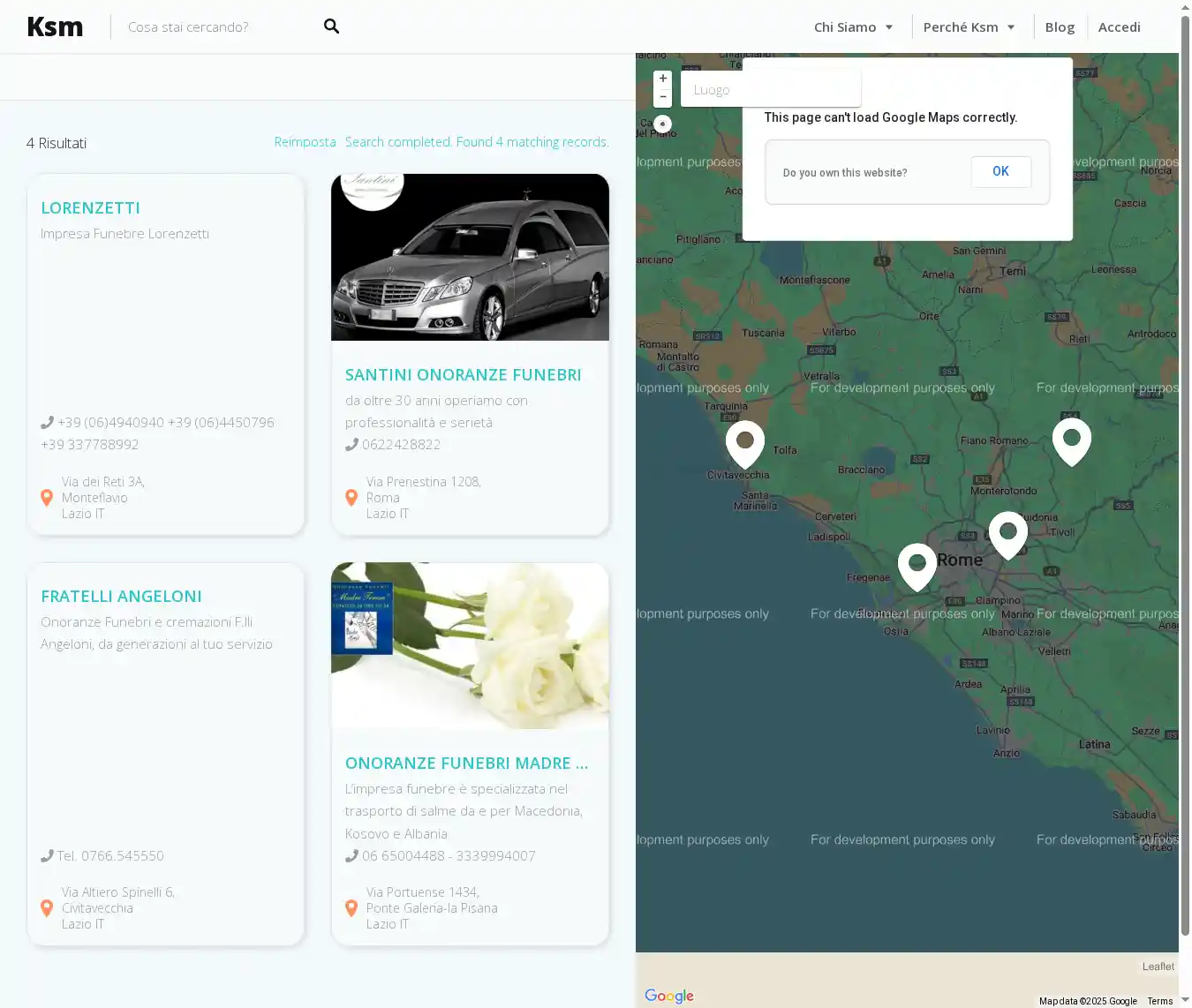Select the map marker near Fregene
The width and height of the screenshot is (1192, 1008).
917,564
